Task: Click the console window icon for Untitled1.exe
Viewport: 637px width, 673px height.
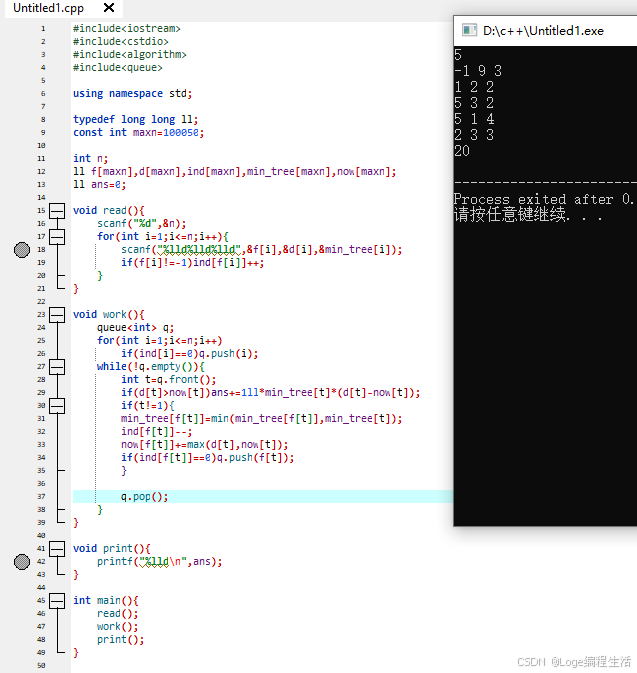Action: pyautogui.click(x=469, y=30)
